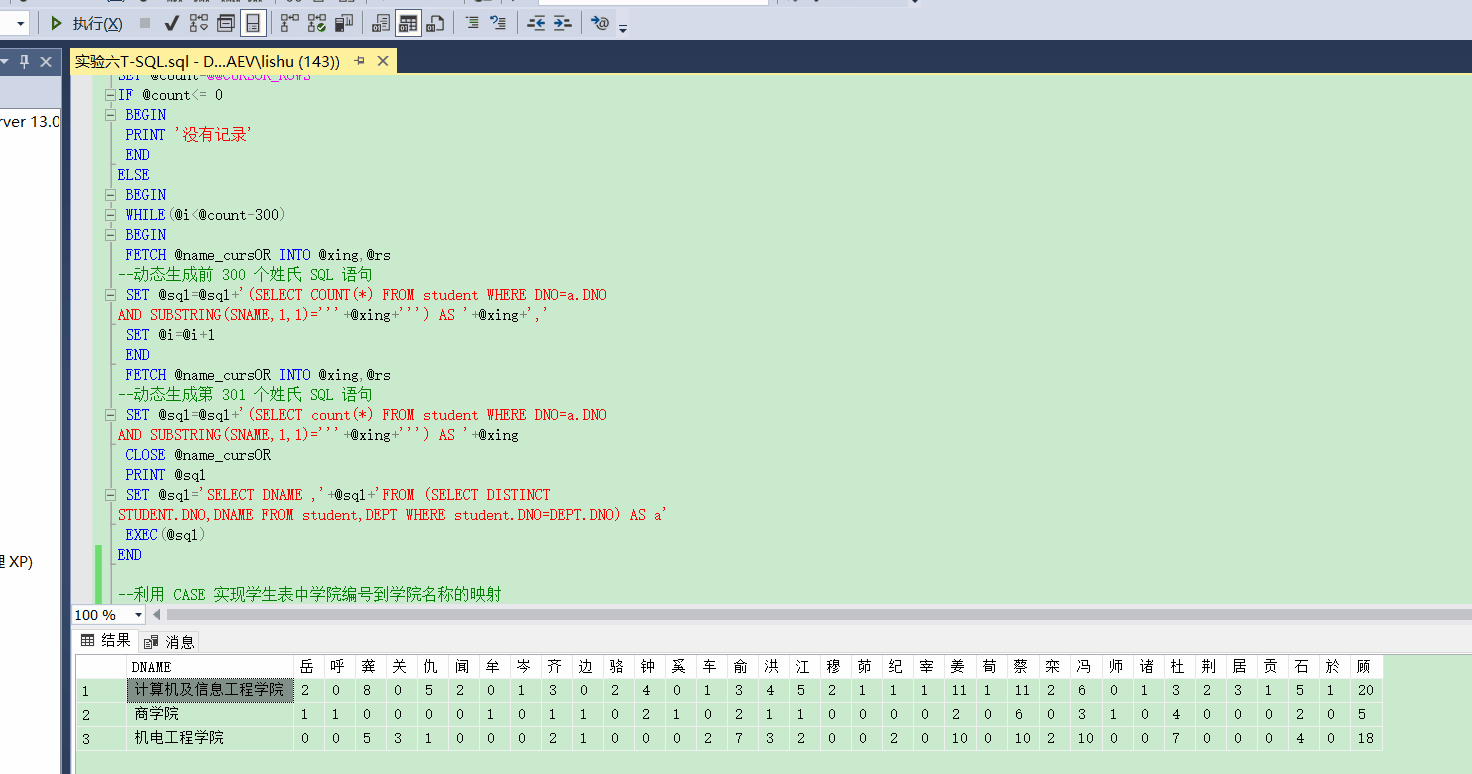Select results row header 1
This screenshot has height=774, width=1472.
coord(101,690)
